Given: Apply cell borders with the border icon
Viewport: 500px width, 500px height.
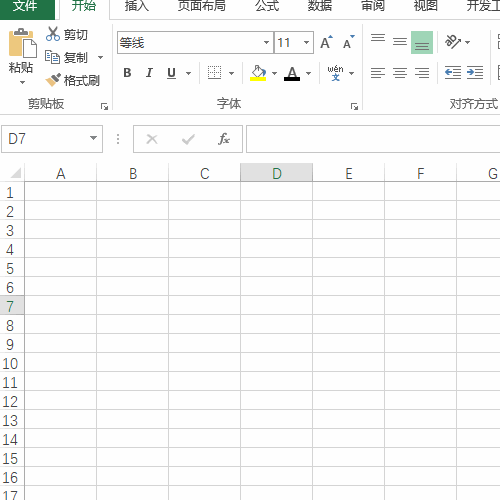Looking at the screenshot, I should coord(214,73).
